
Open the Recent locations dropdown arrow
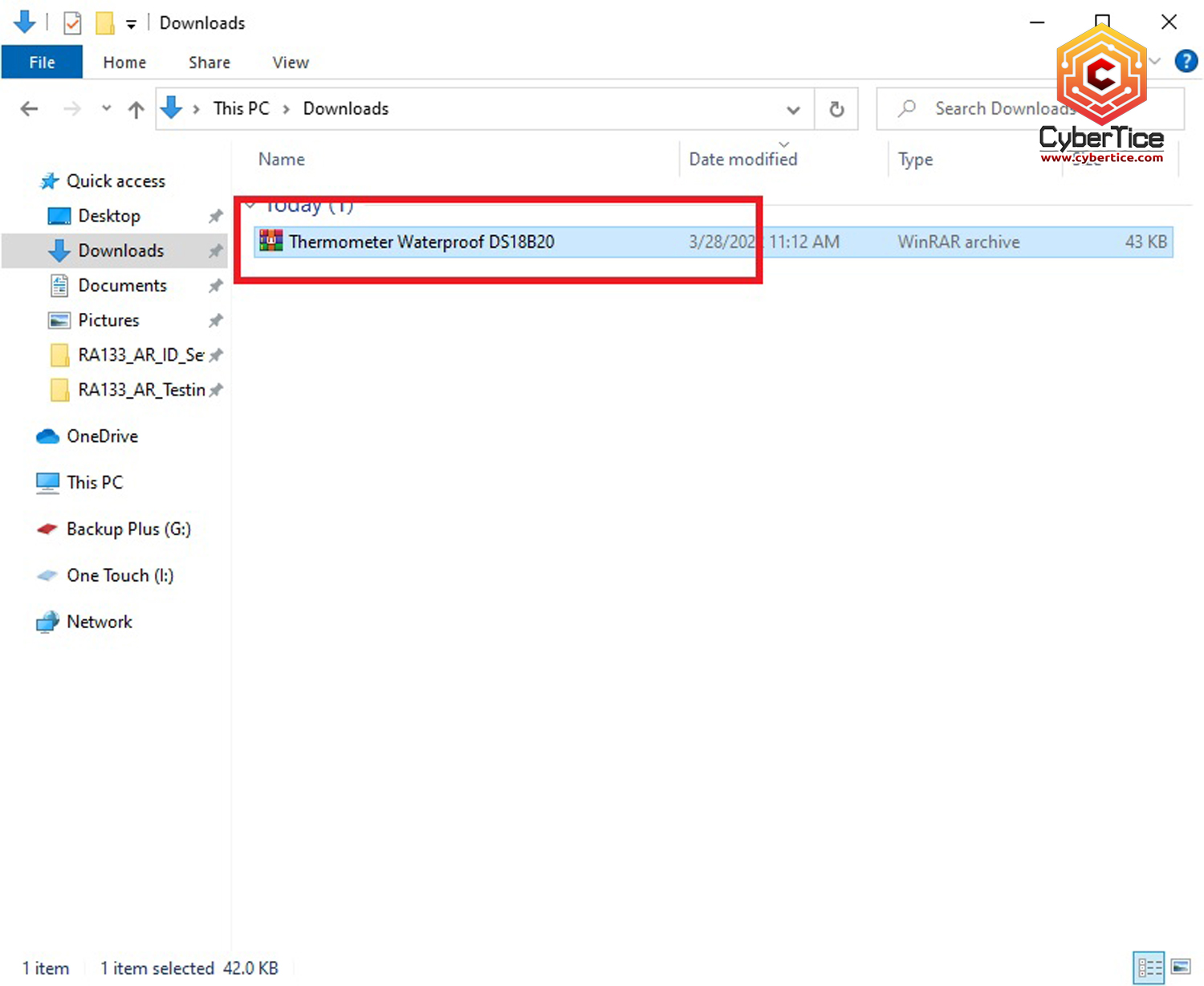point(106,109)
